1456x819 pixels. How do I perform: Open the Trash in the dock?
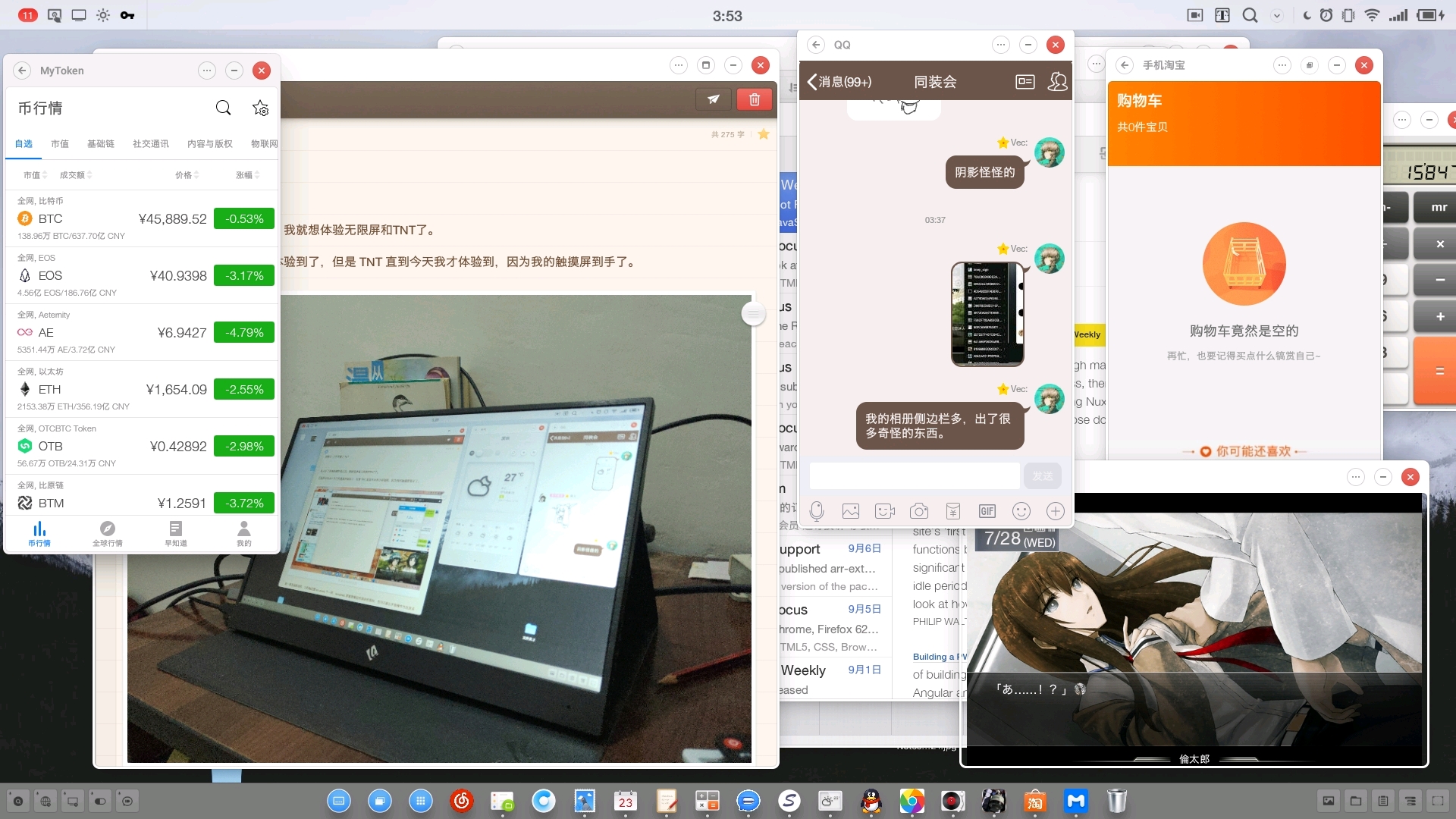pos(1116,801)
